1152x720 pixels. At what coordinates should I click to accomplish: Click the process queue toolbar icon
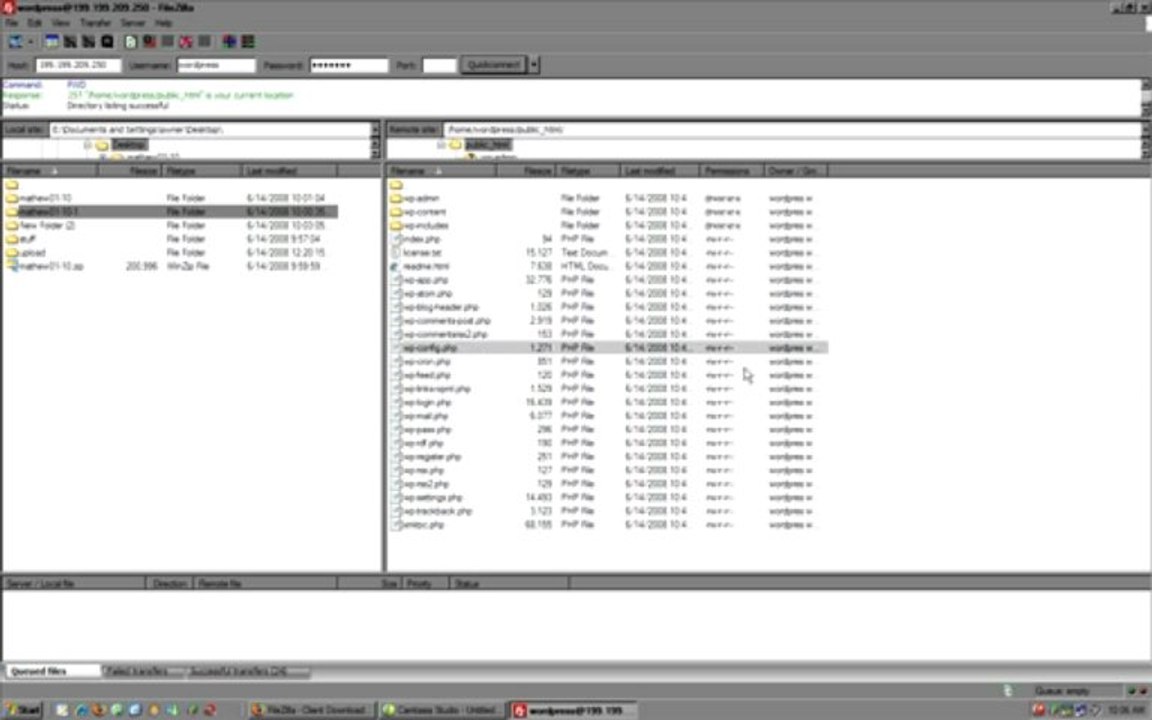coord(149,42)
